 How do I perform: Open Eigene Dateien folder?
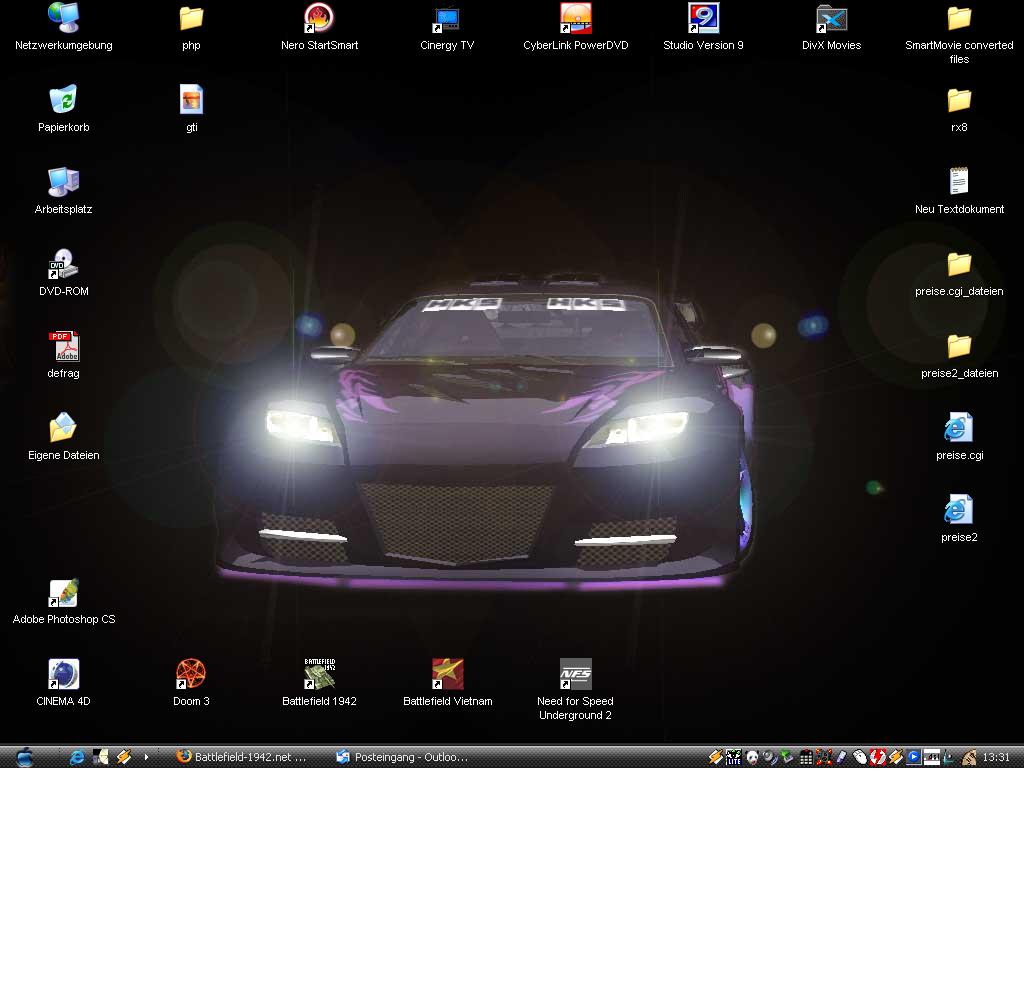pyautogui.click(x=63, y=438)
